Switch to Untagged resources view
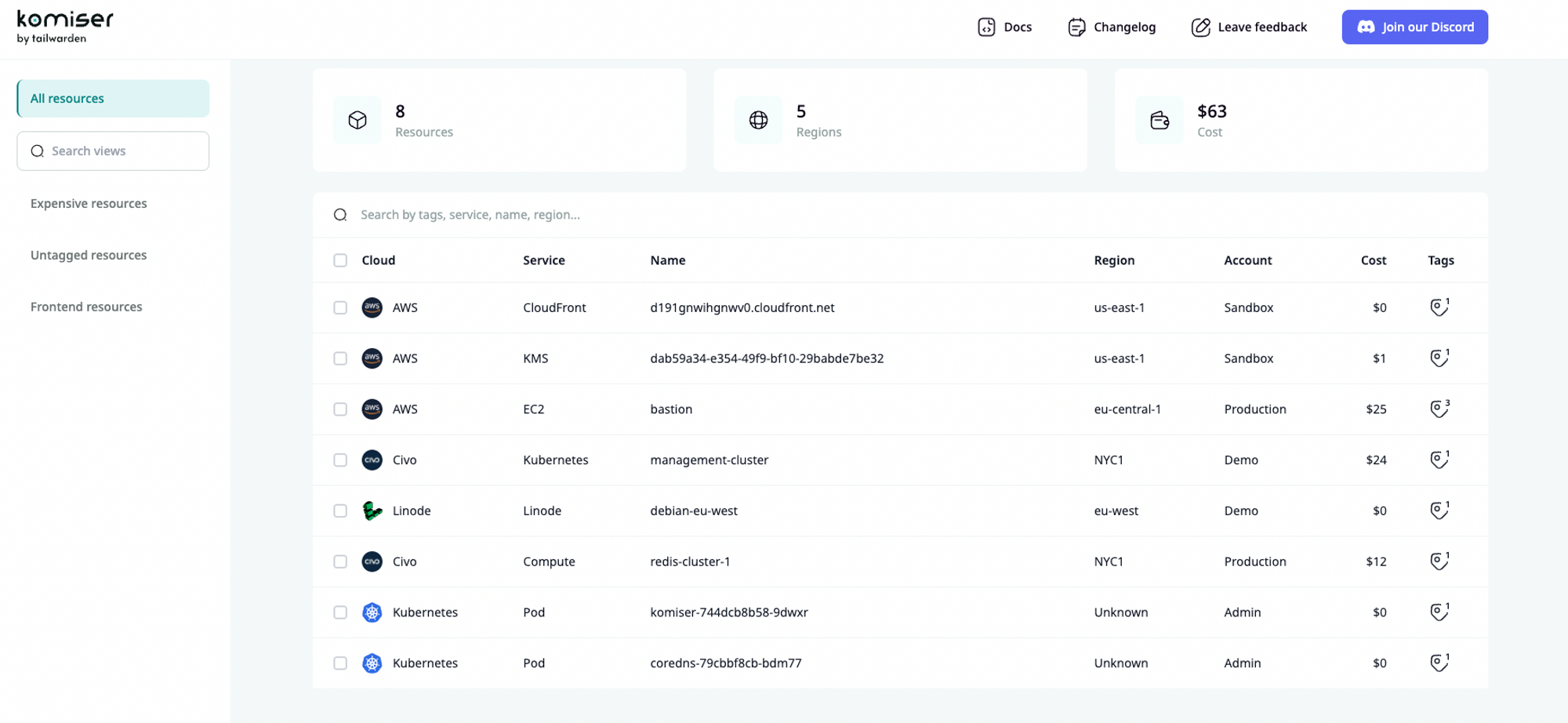This screenshot has width=1568, height=723. click(89, 256)
